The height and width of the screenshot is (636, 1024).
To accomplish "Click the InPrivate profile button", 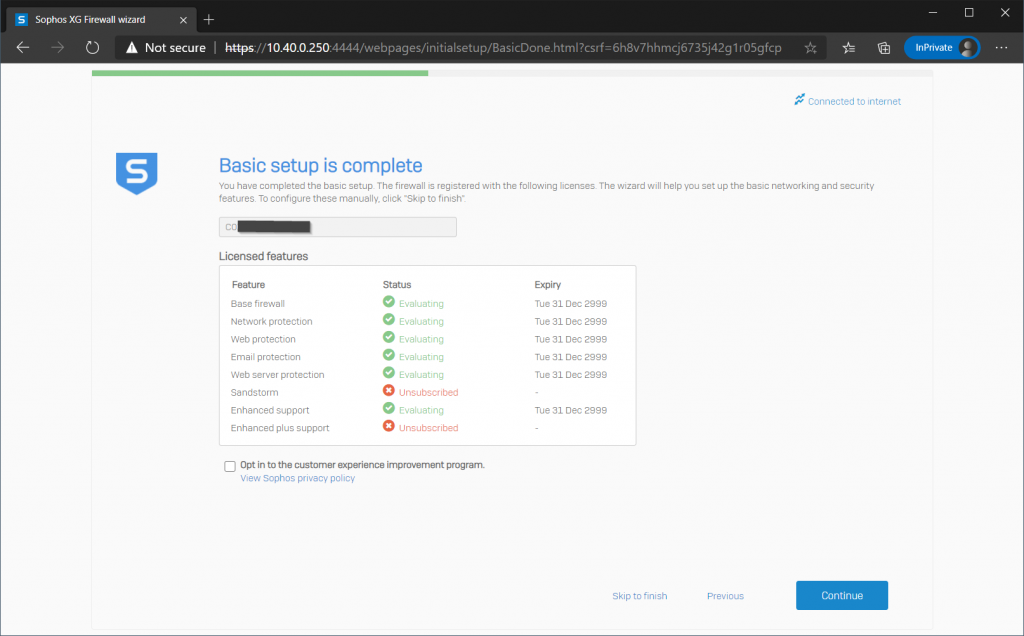I will pos(942,48).
